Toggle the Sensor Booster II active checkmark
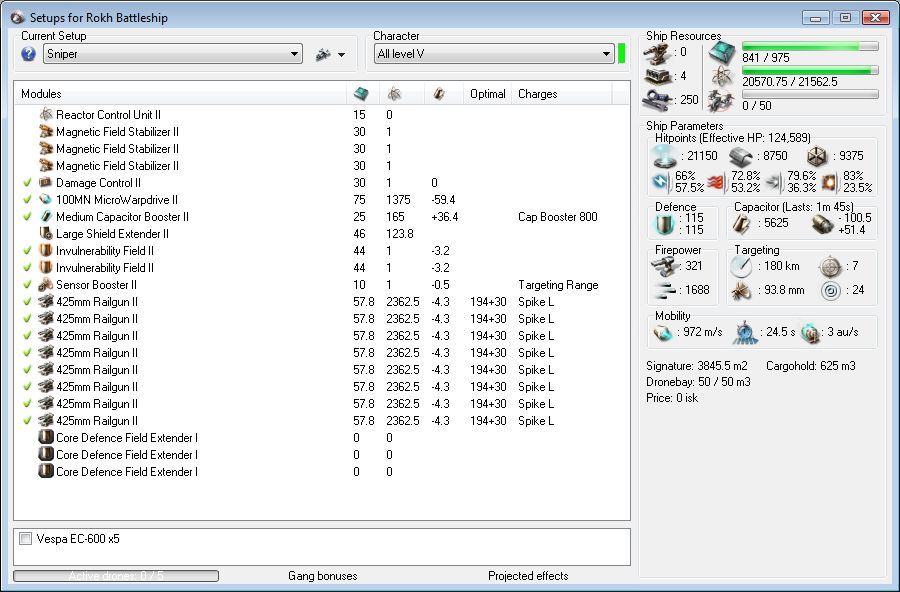The height and width of the screenshot is (592, 900). click(x=27, y=285)
